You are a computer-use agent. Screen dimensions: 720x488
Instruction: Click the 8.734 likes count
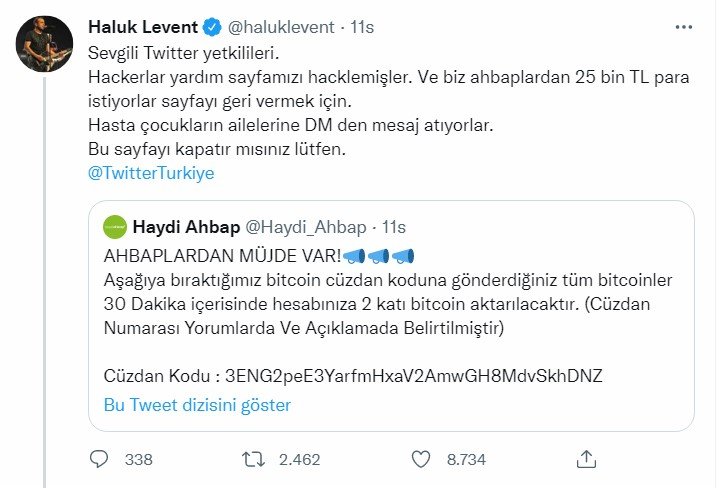pyautogui.click(x=466, y=459)
